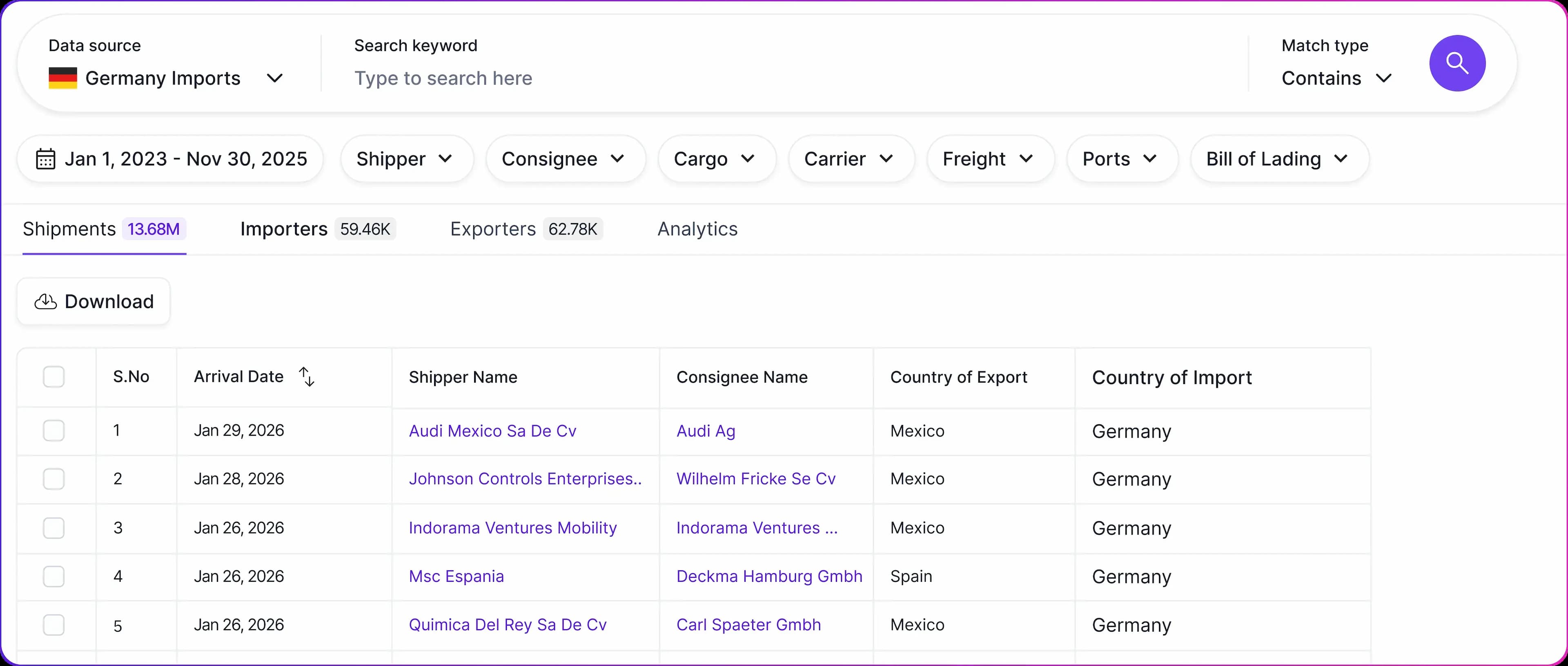
Task: Click the Arrival Date sort arrows icon
Action: (x=307, y=377)
